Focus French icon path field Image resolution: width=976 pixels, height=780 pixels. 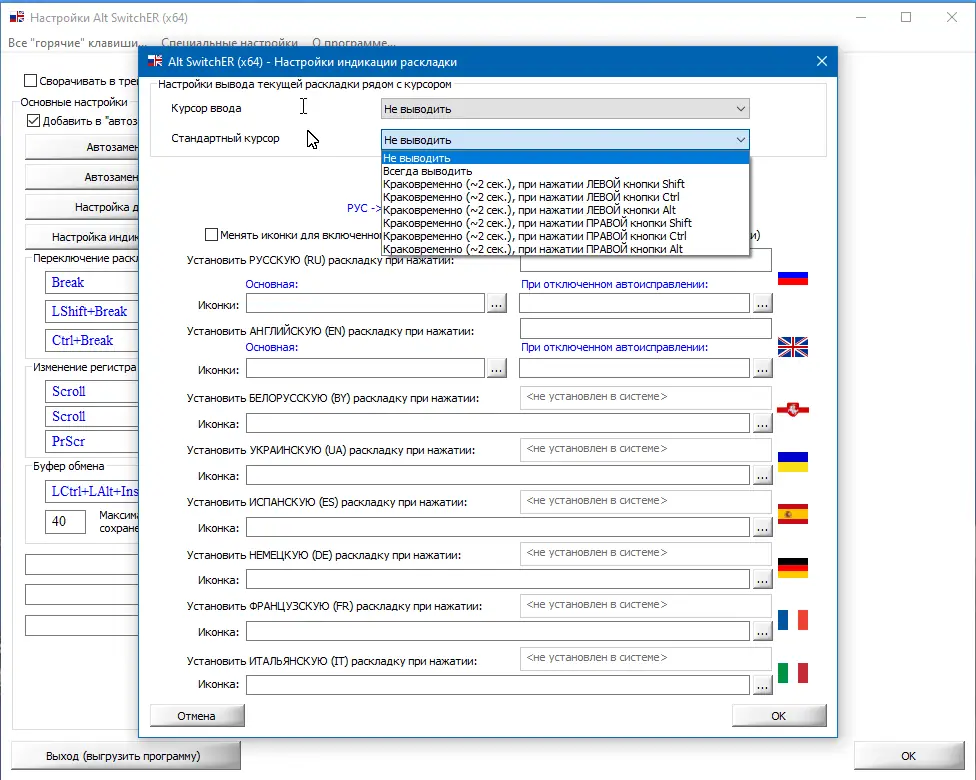(x=498, y=632)
